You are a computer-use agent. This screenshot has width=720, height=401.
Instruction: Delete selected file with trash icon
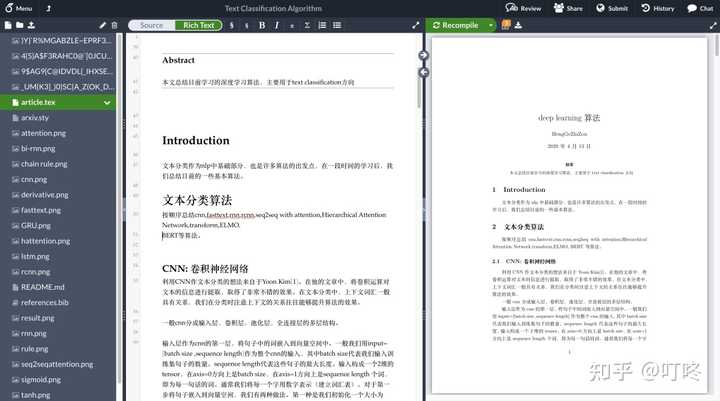point(114,25)
